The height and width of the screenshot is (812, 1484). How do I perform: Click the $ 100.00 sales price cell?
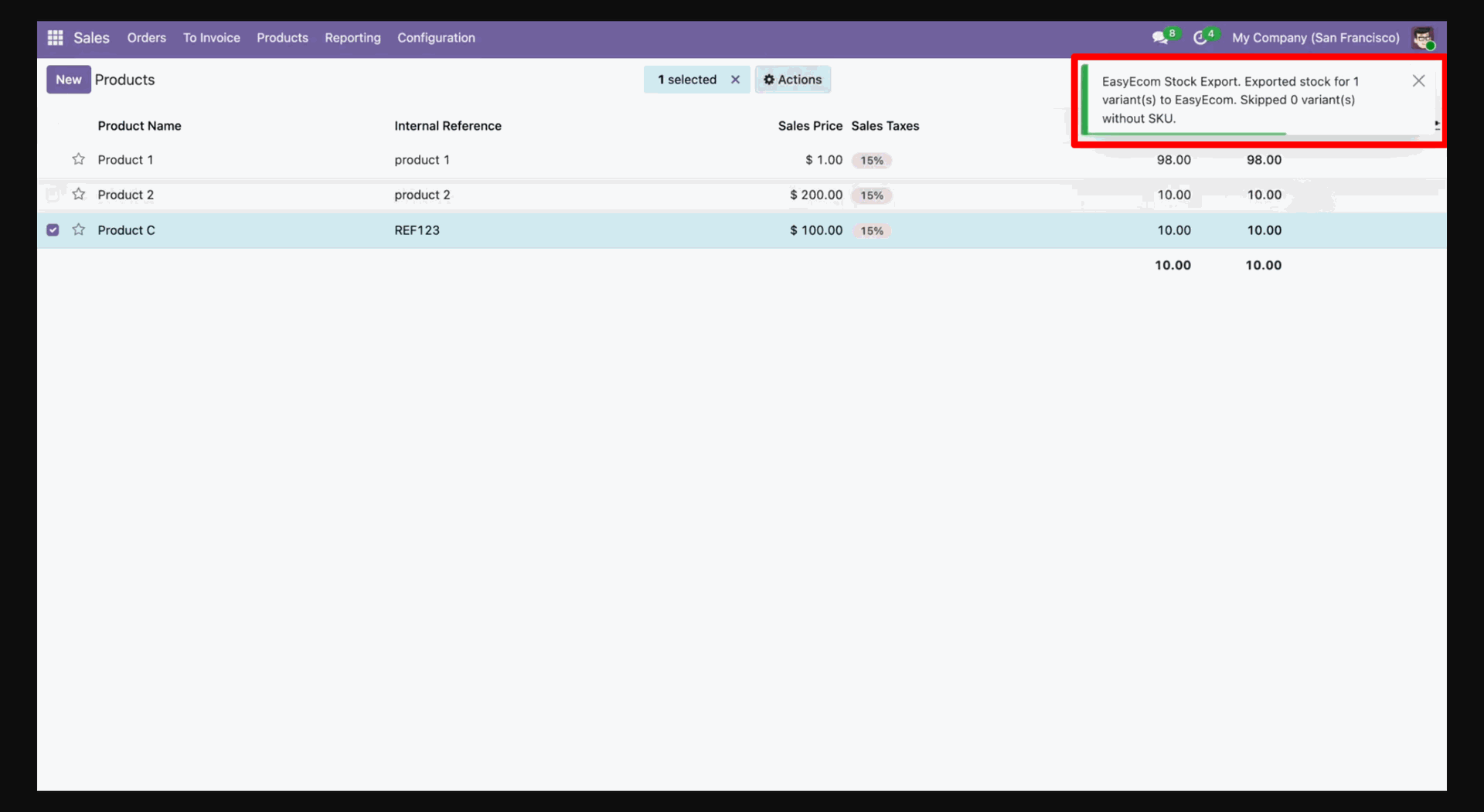(x=815, y=230)
